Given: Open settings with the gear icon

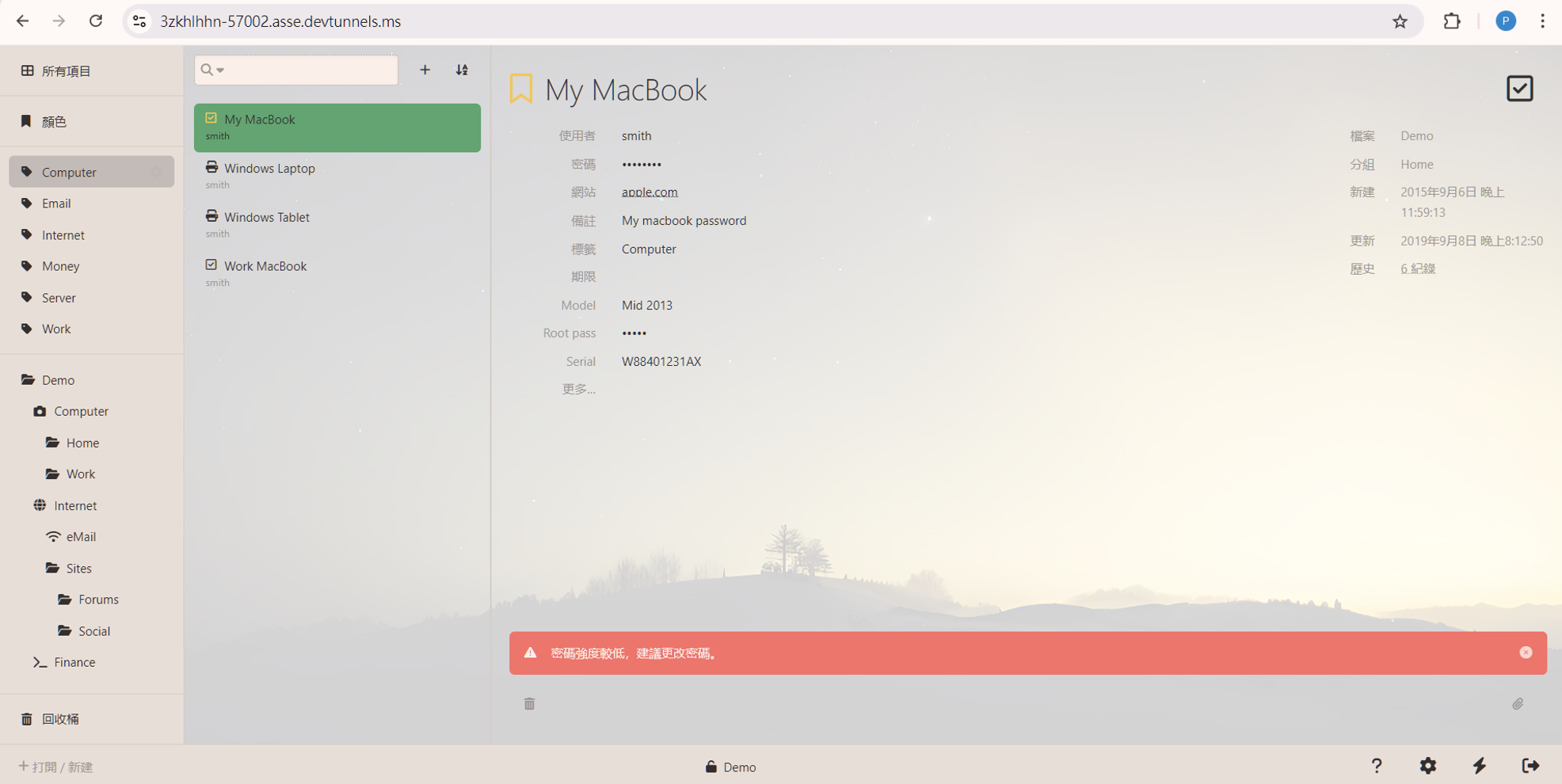Looking at the screenshot, I should click(x=1428, y=766).
